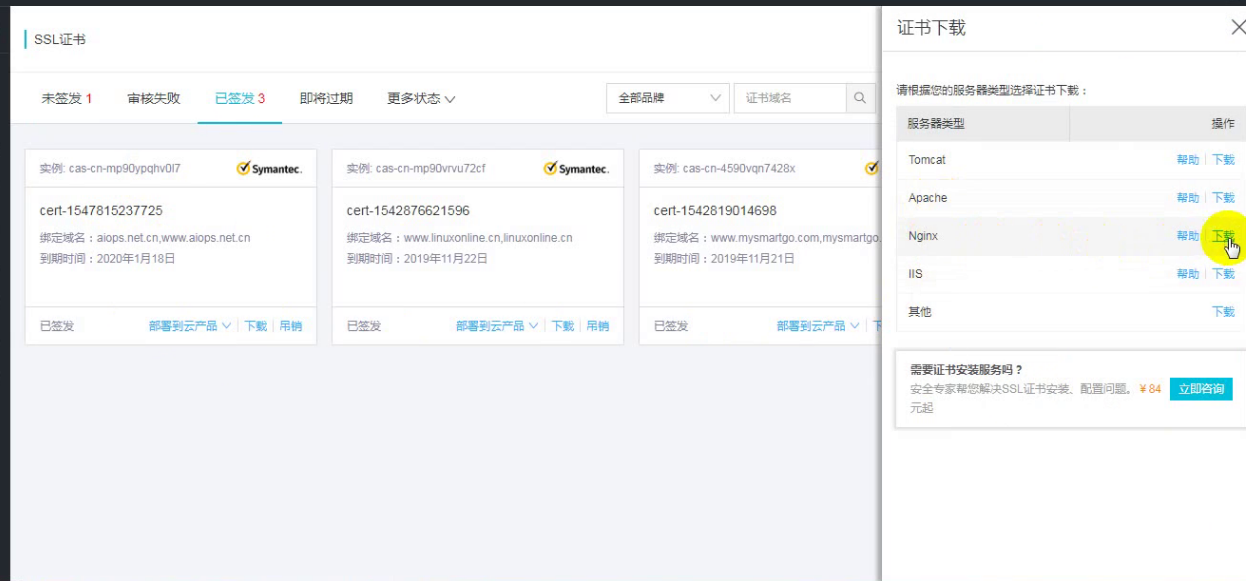Click the Symantec logo on cert-1542876621596 card

click(576, 168)
